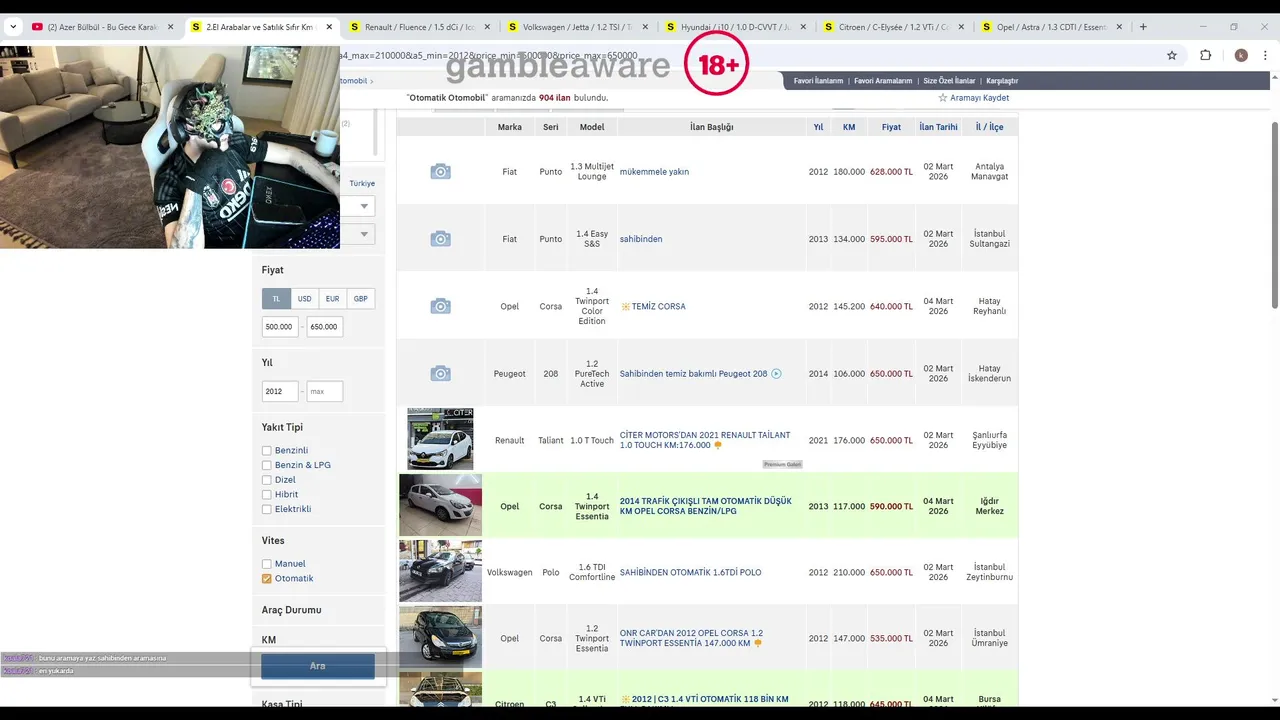Click the maximum price field showing 650.000
This screenshot has width=1280, height=720.
(324, 327)
